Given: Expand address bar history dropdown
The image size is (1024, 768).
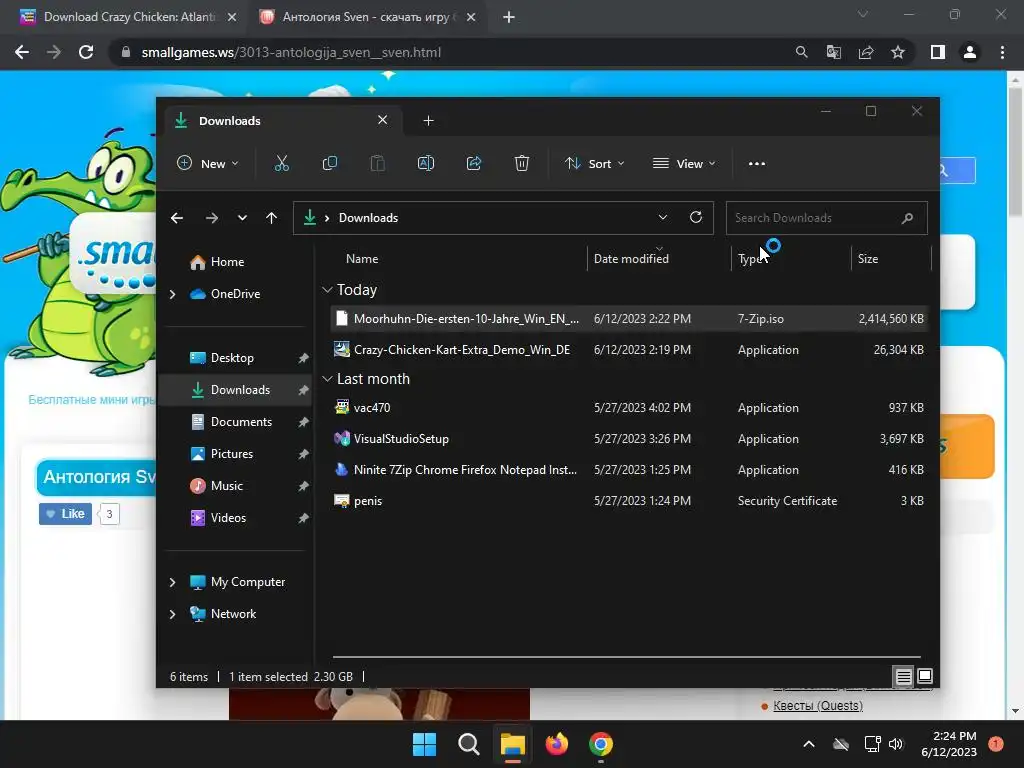Looking at the screenshot, I should (x=663, y=217).
